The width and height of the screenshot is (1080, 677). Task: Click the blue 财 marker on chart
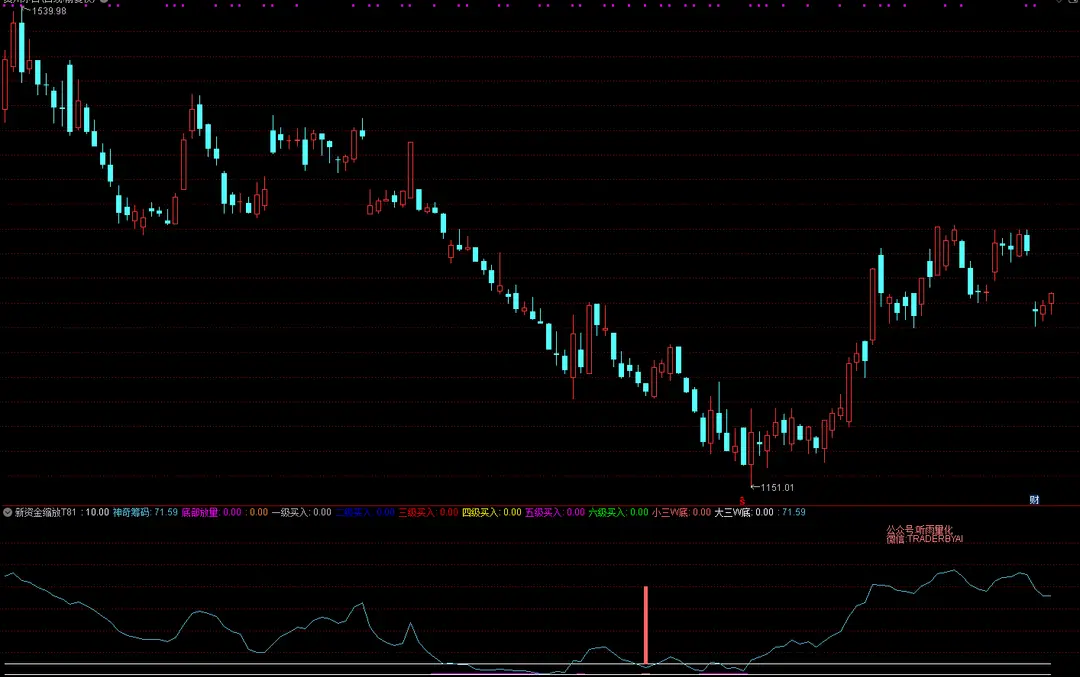(x=1034, y=500)
